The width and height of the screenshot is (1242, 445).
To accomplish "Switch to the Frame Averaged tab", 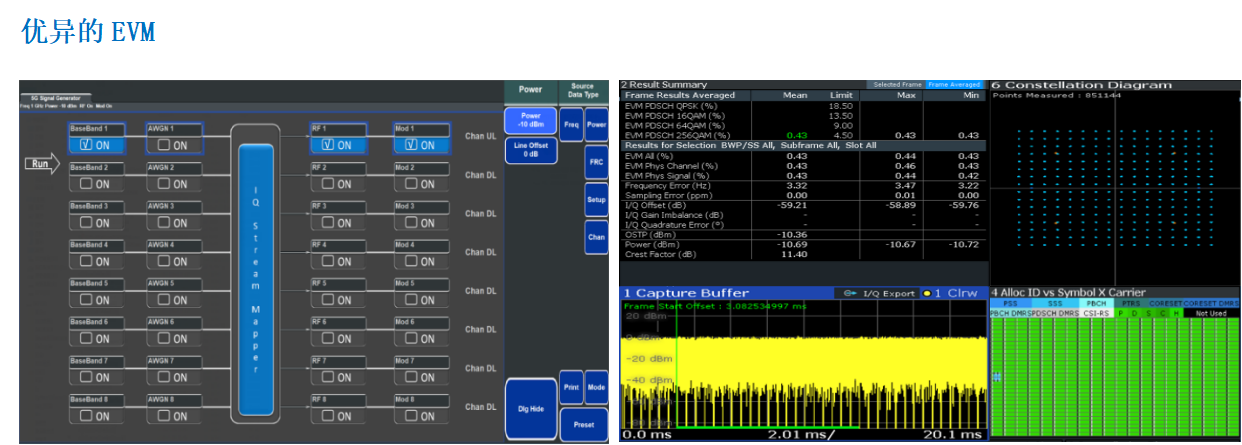I will coord(954,85).
